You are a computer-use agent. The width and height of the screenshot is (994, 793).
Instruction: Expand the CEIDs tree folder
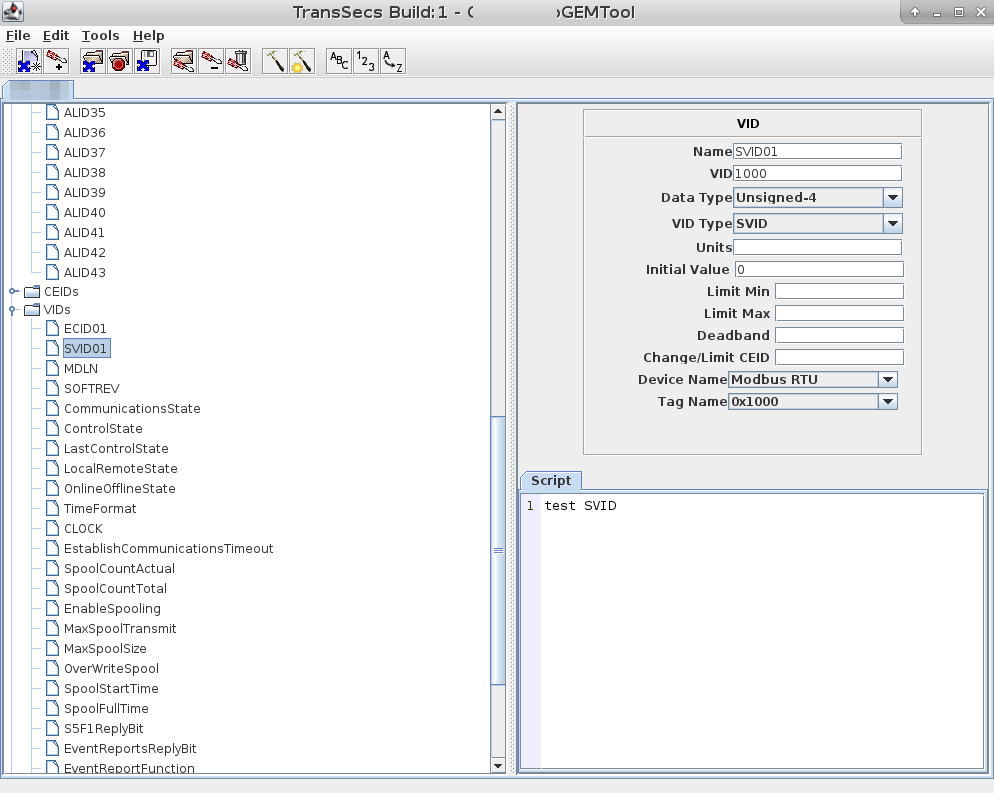tap(14, 292)
